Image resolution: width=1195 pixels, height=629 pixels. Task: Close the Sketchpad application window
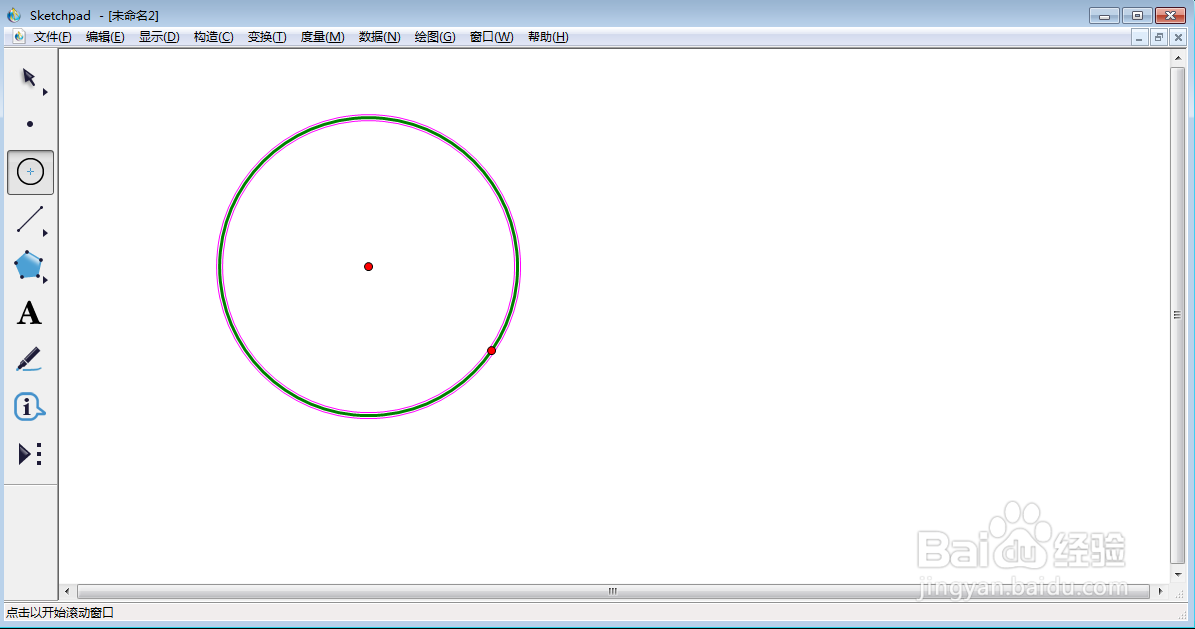[1171, 15]
